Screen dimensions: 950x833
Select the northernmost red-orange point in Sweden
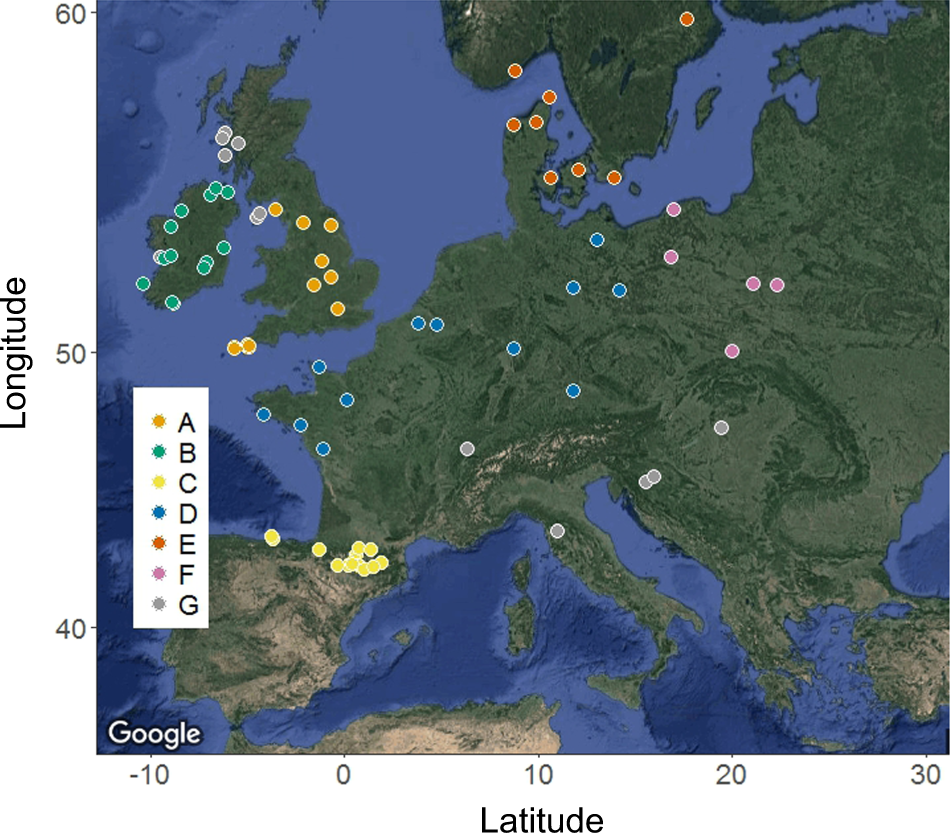(x=687, y=19)
